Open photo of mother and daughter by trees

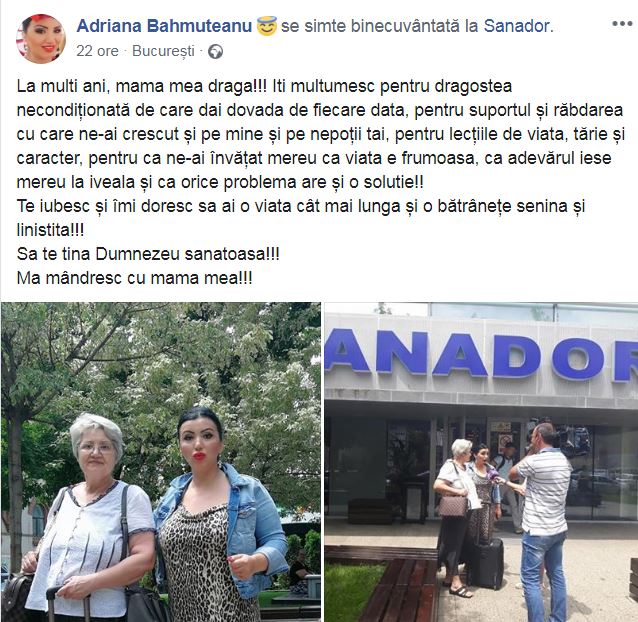click(x=161, y=462)
